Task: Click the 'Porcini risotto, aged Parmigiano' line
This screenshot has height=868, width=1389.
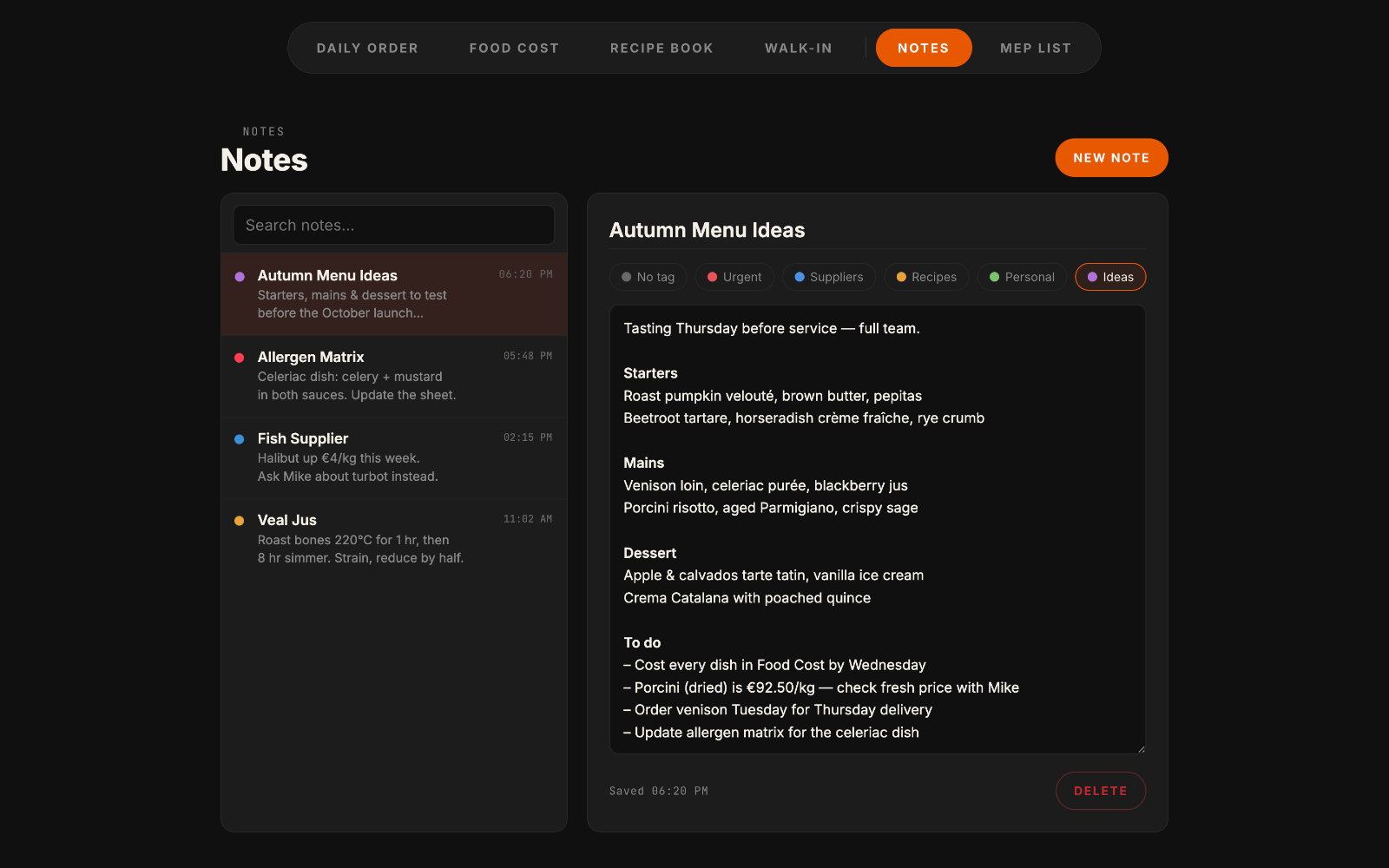Action: [771, 508]
